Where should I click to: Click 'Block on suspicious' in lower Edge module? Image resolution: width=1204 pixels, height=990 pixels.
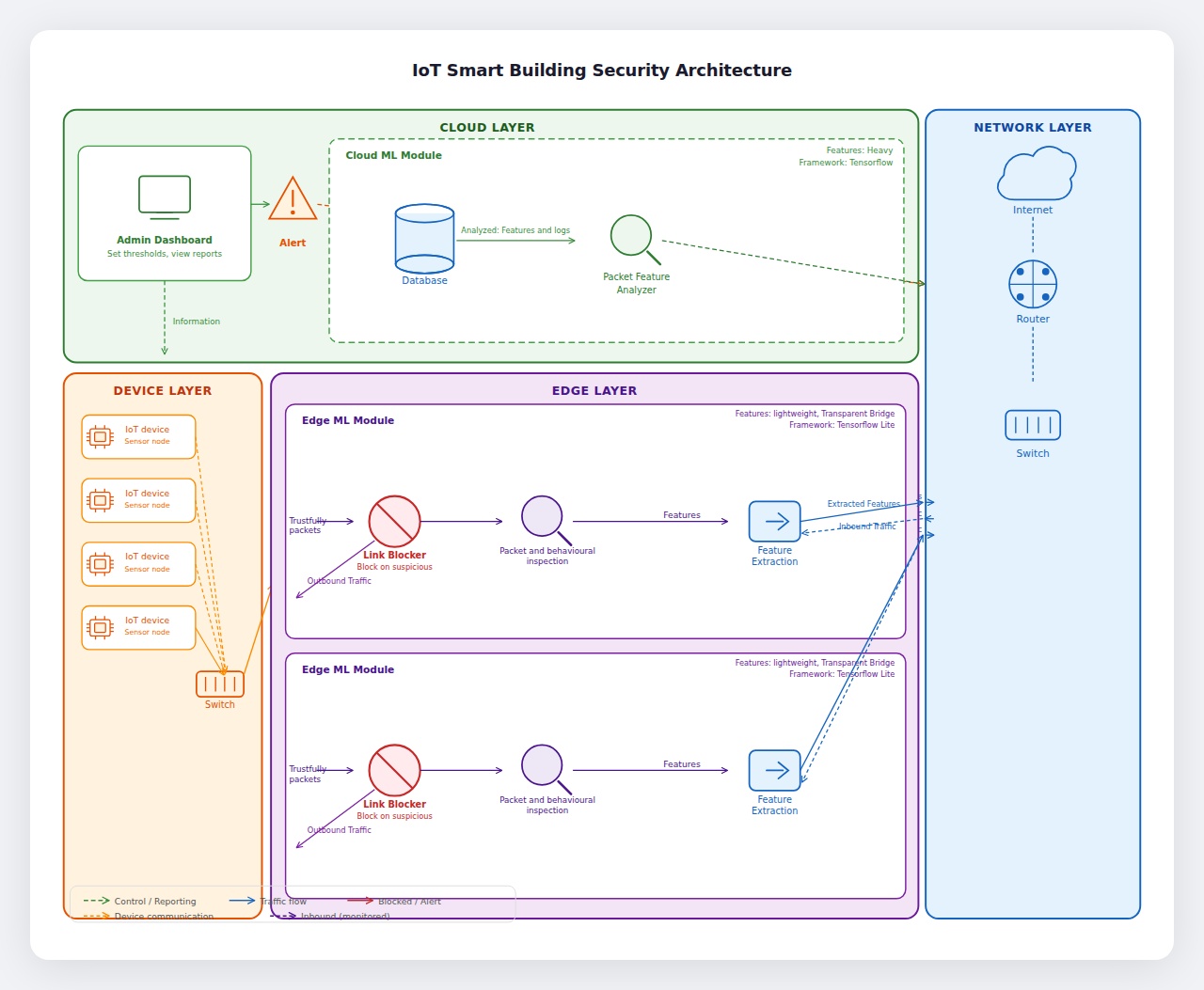(395, 817)
